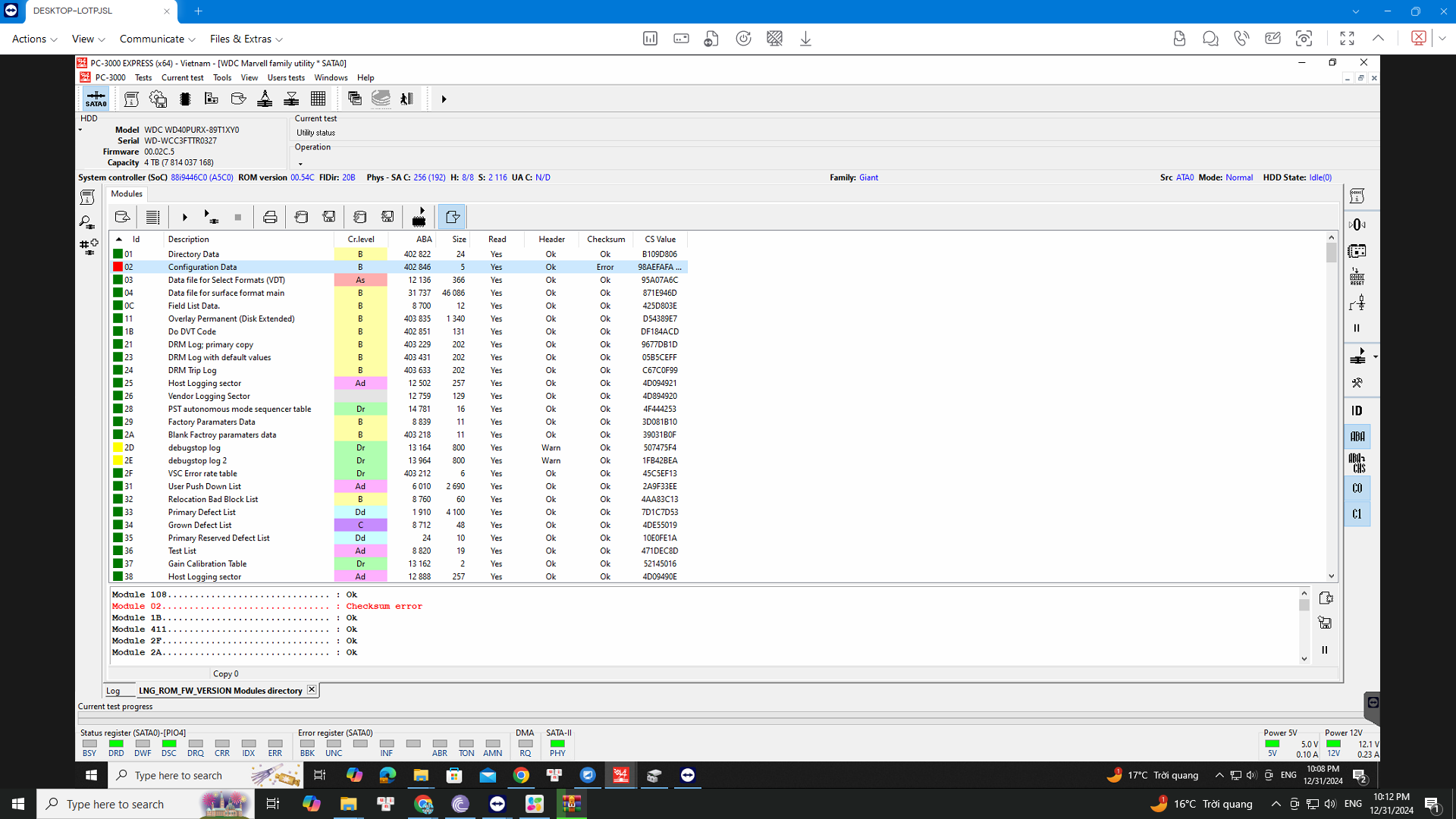Open the Windows menu
This screenshot has height=819, width=1456.
tap(331, 77)
